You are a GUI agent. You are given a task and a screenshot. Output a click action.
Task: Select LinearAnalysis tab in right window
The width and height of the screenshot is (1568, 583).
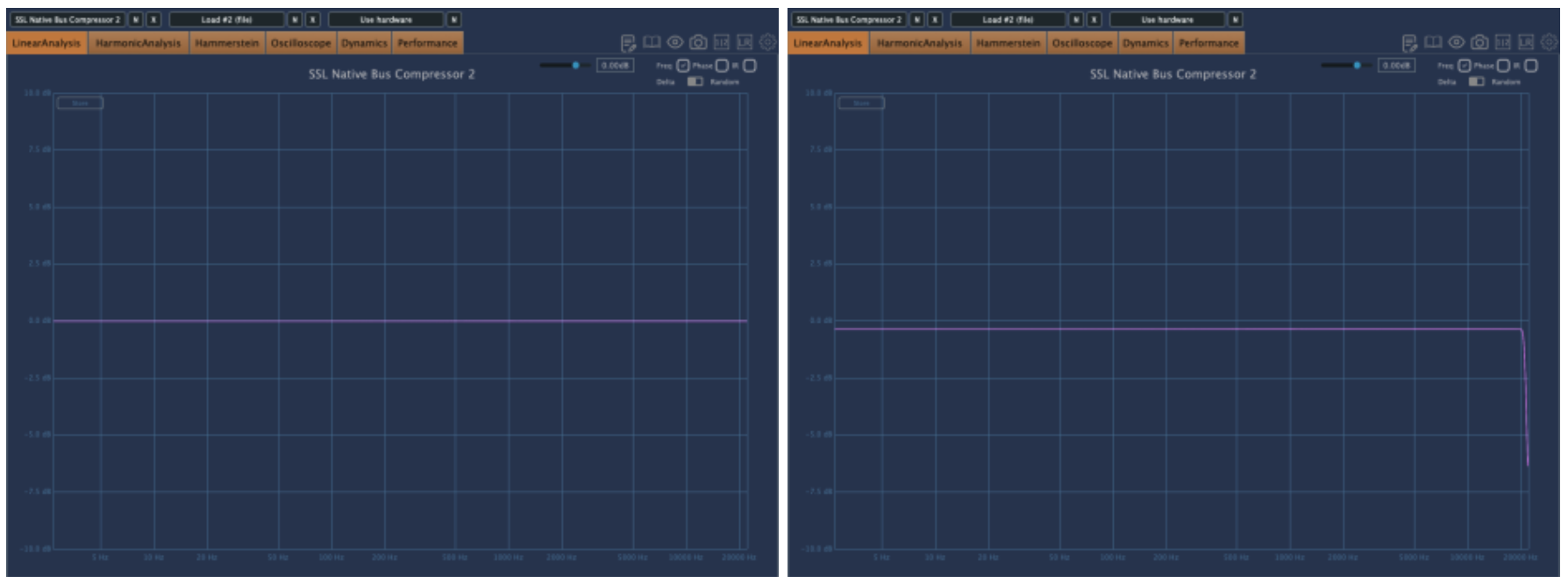point(828,43)
